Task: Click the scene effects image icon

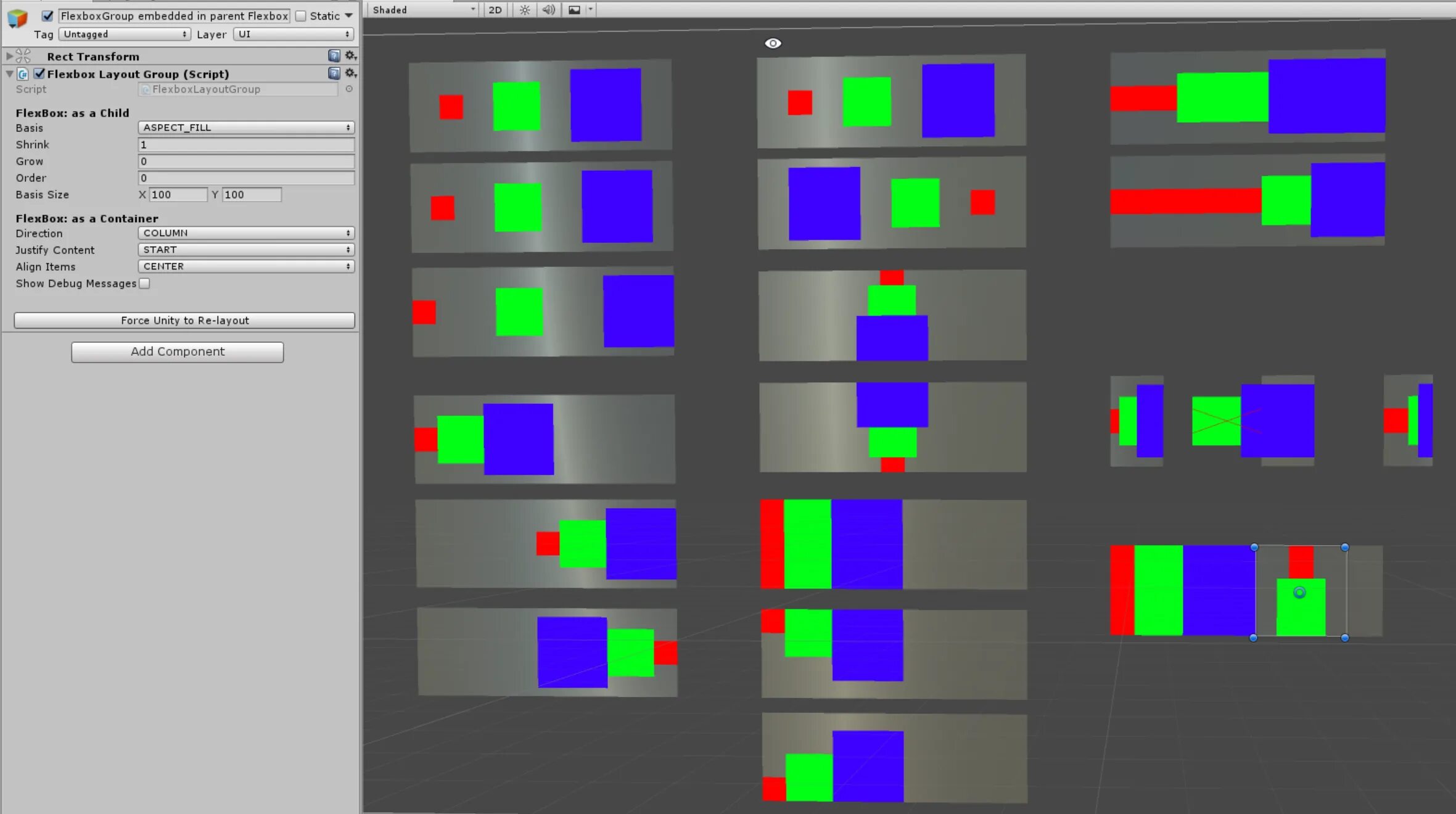Action: (574, 10)
